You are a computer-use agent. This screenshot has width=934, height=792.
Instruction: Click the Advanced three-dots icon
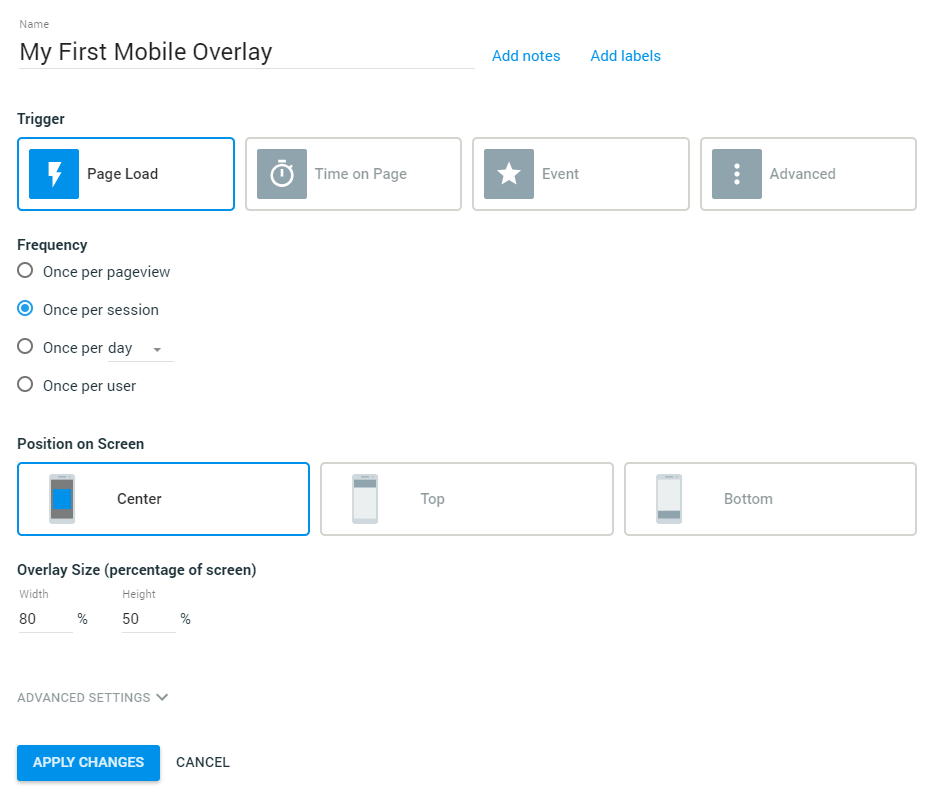coord(737,174)
